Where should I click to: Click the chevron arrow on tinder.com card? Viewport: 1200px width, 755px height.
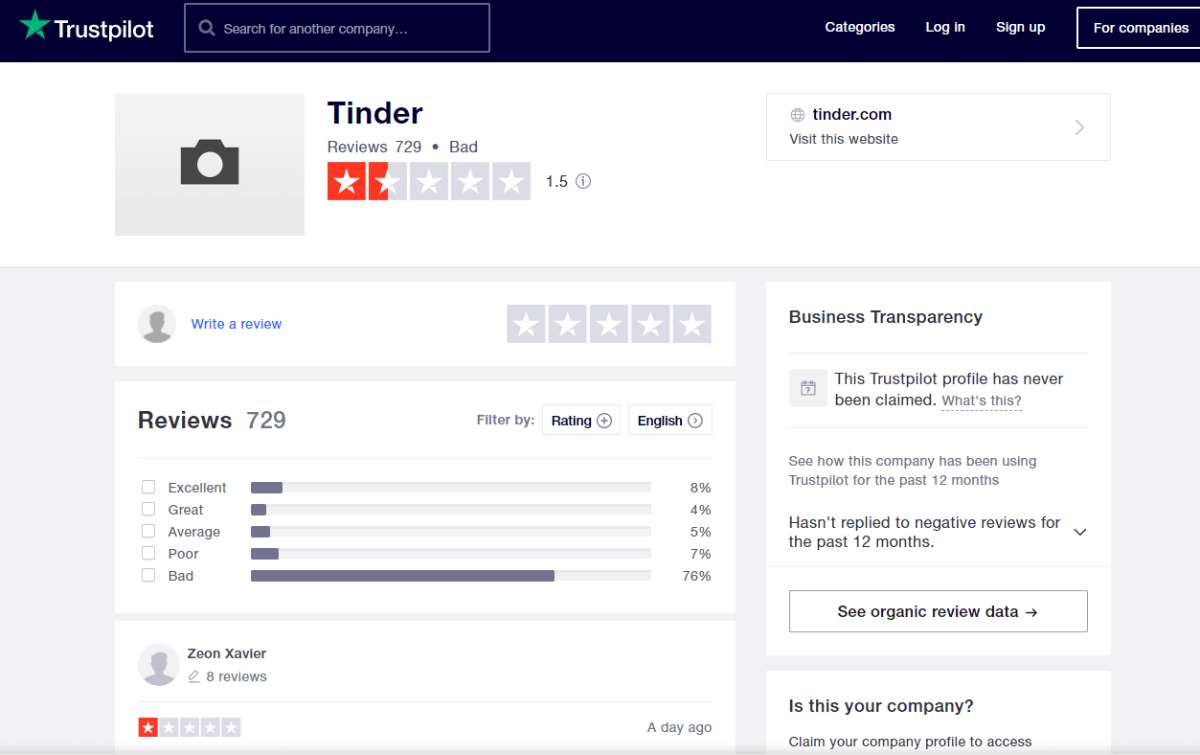1079,127
